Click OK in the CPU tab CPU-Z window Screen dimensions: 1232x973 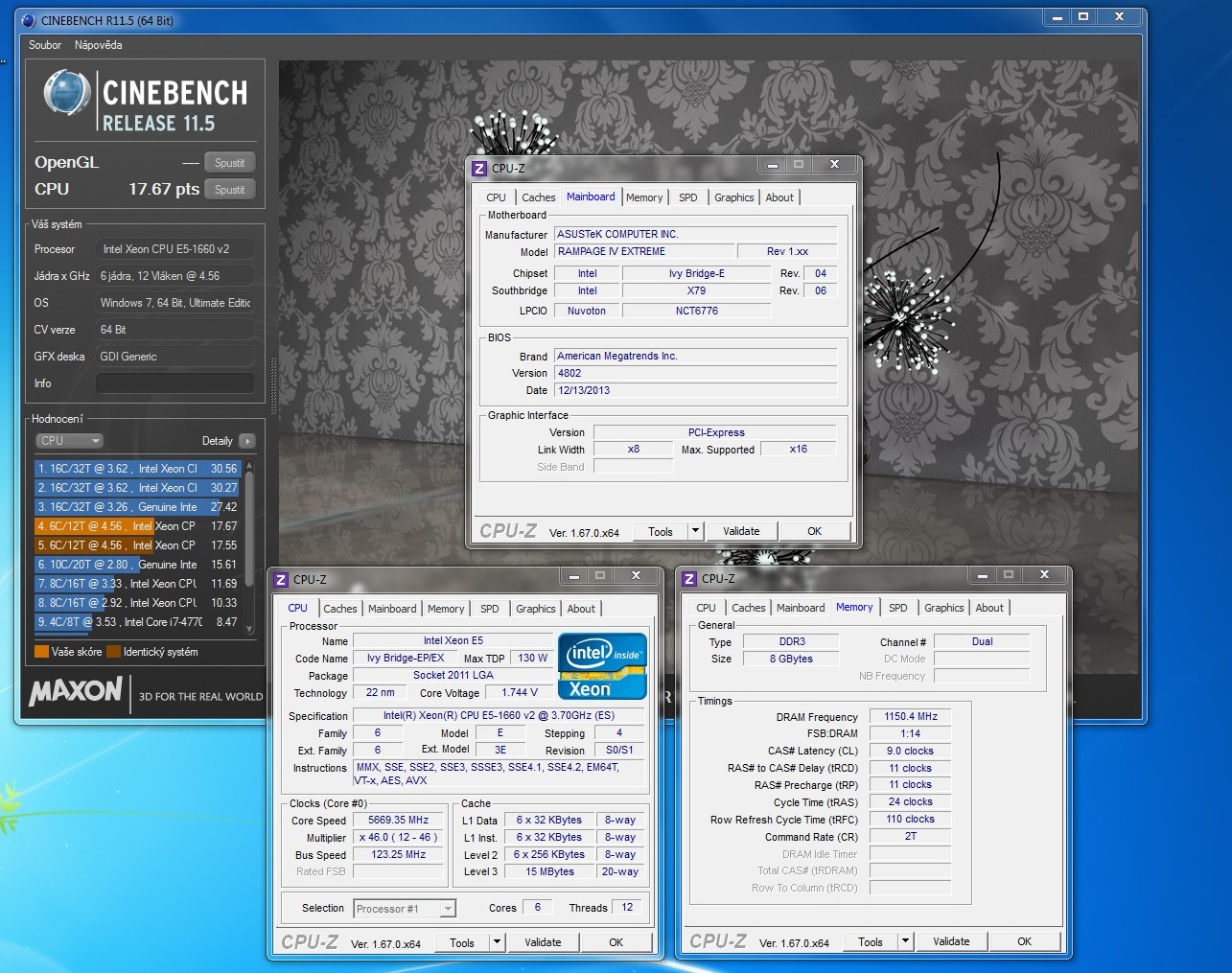[616, 942]
